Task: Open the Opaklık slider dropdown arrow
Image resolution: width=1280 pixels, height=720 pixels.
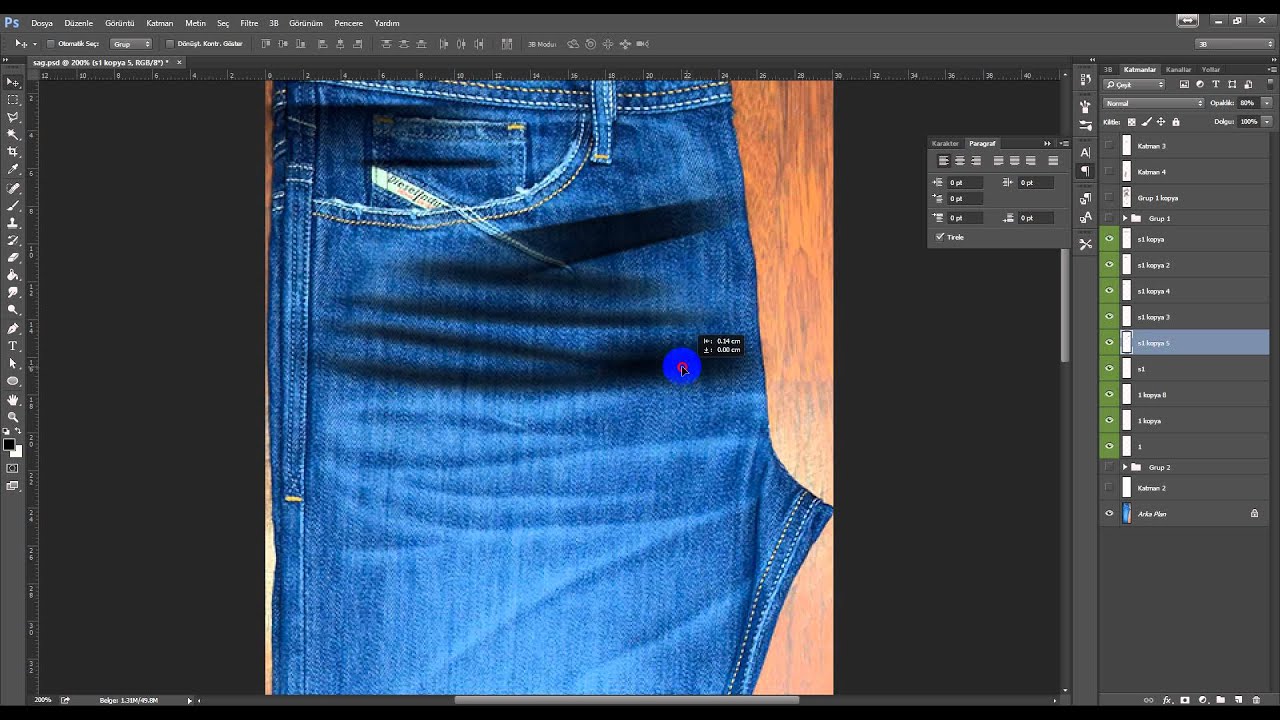Action: click(x=1266, y=103)
